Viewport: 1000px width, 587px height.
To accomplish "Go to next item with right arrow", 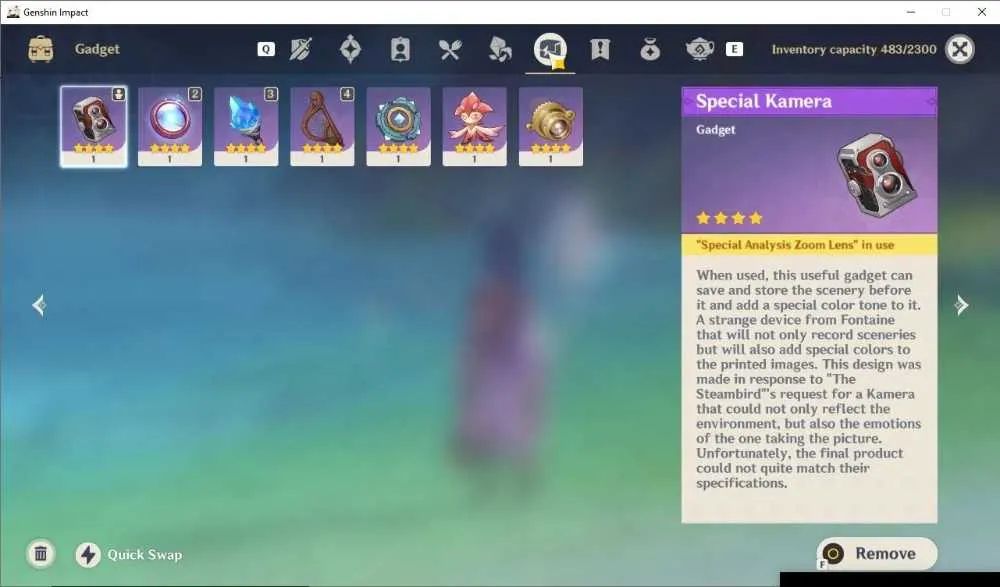I will pos(961,306).
